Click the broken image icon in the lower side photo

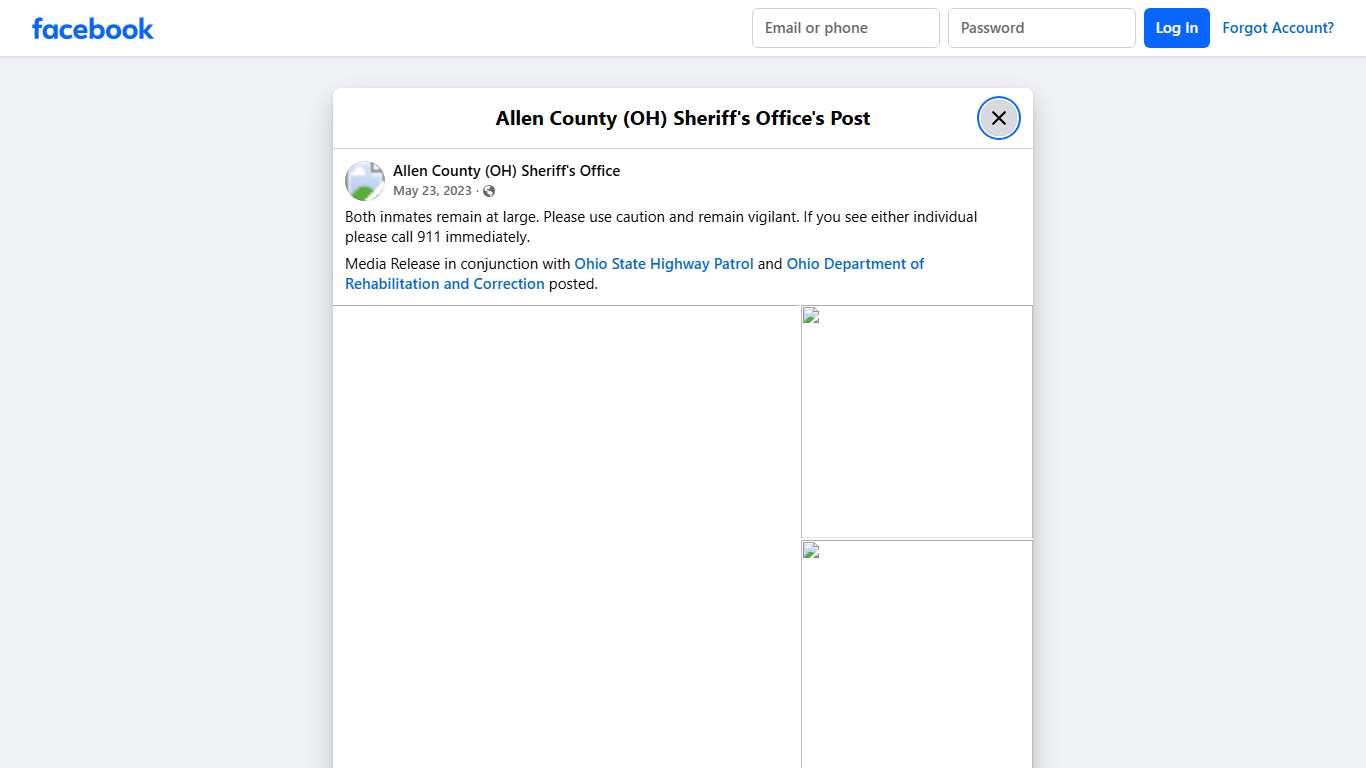click(811, 550)
